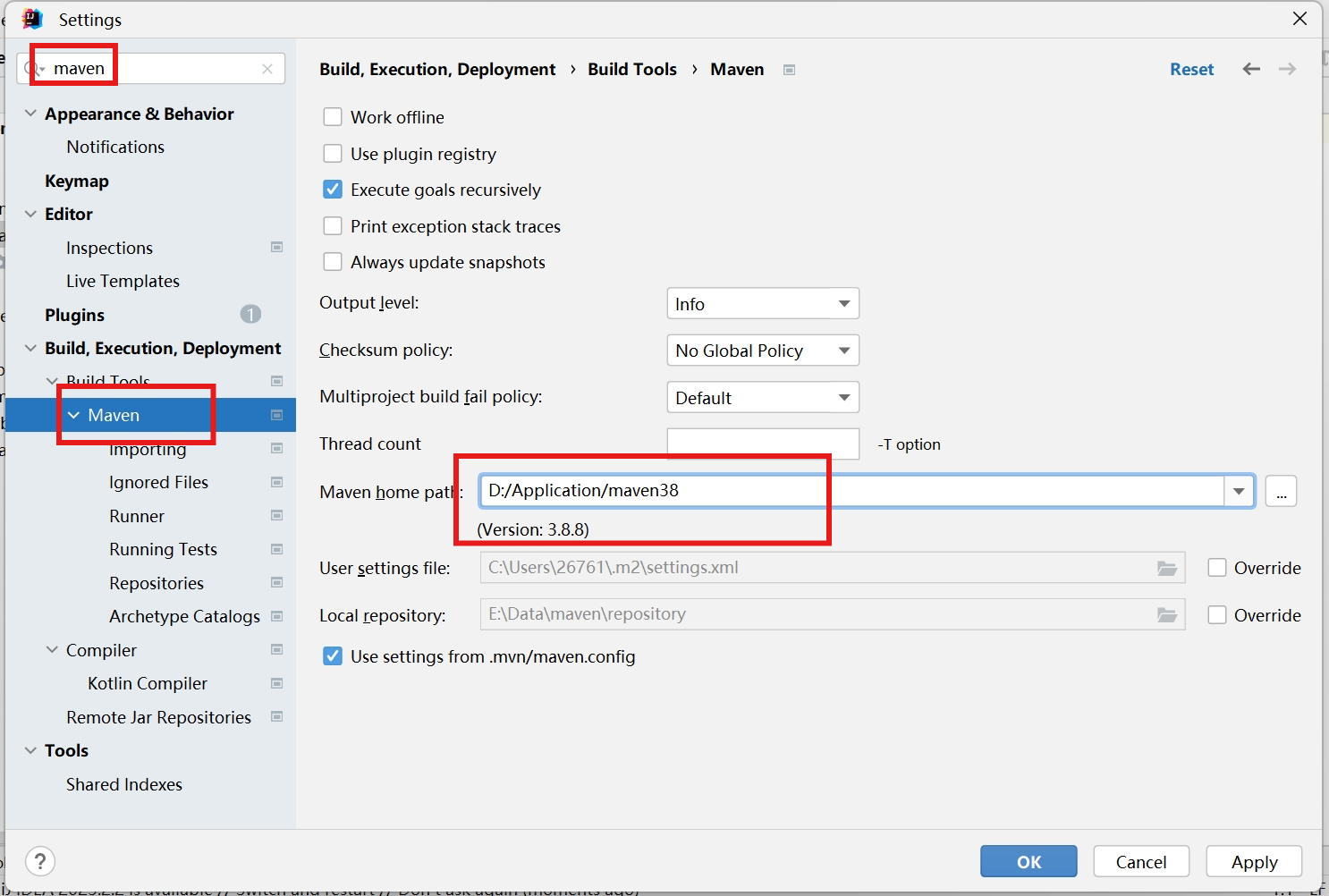Click Cancel button

point(1141,861)
